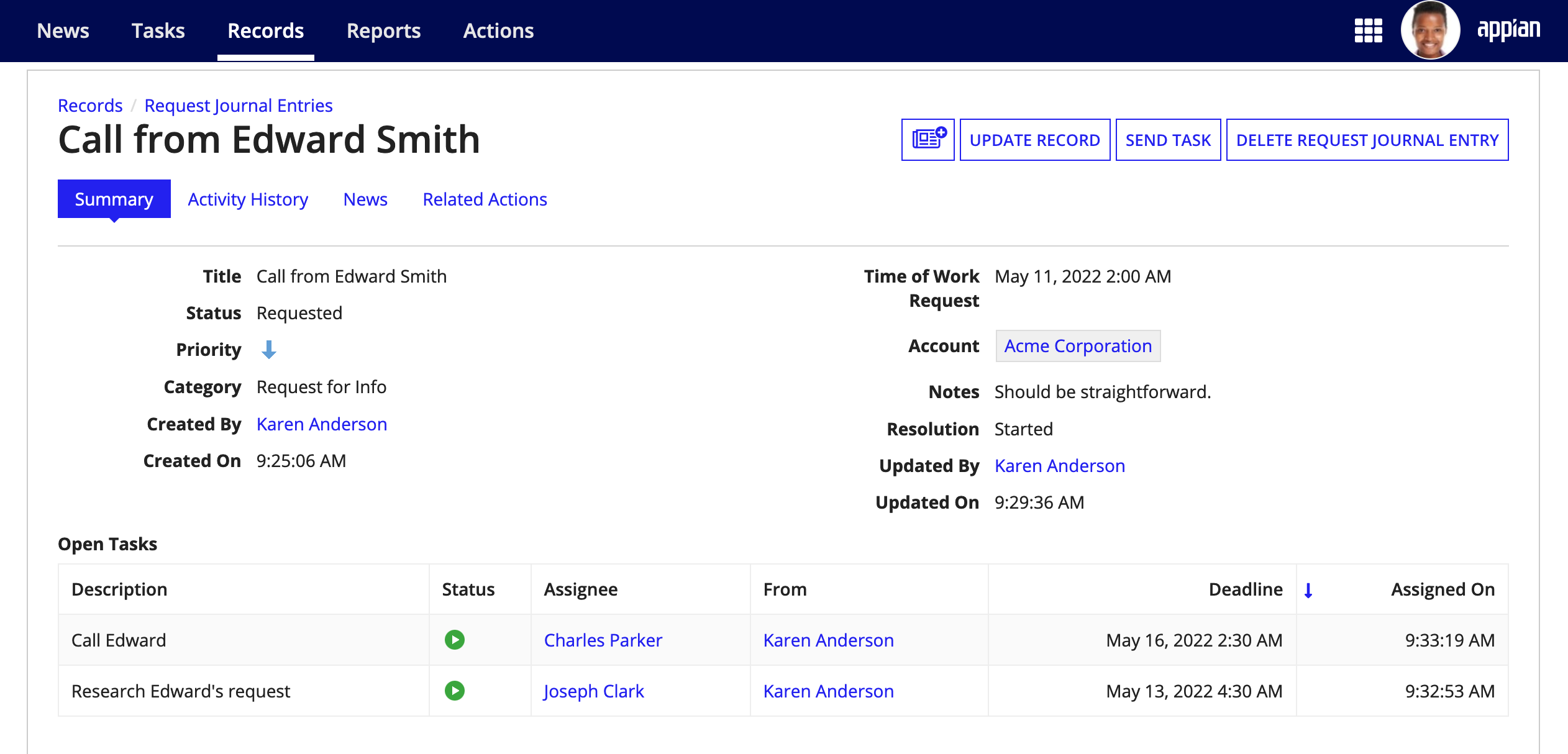Viewport: 1568px width, 754px height.
Task: Click the green status icon for Research Edward's request
Action: tap(455, 691)
